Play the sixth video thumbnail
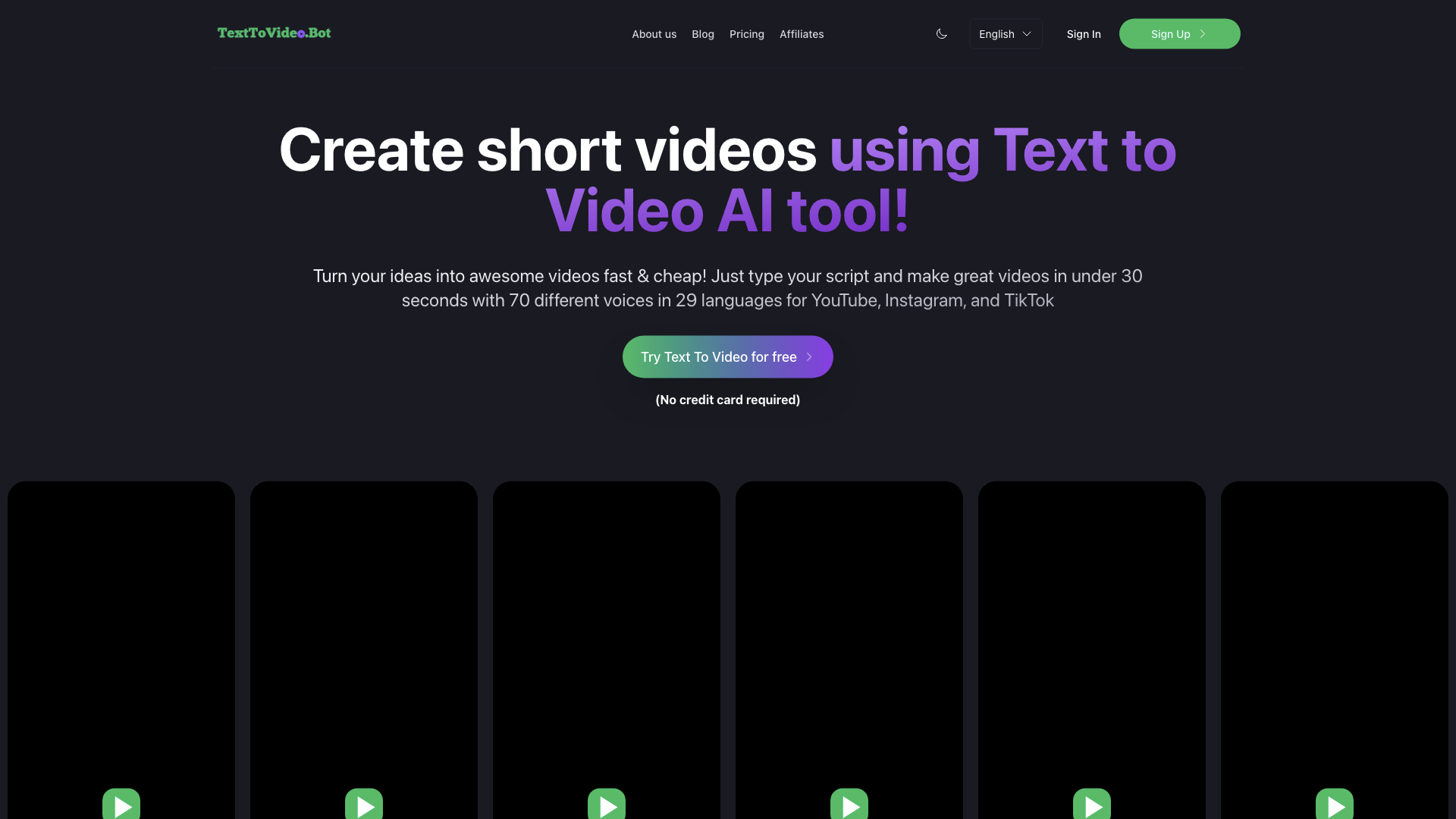The width and height of the screenshot is (1456, 819). click(1335, 807)
